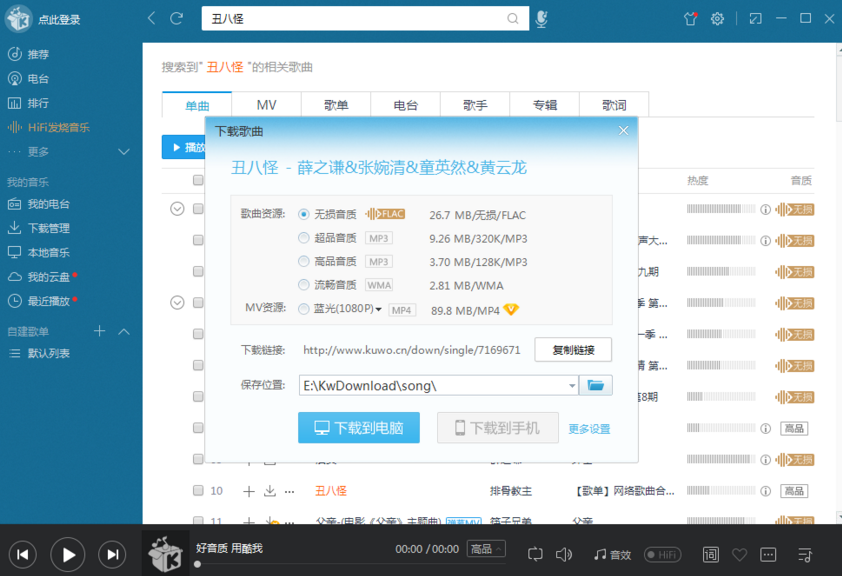Viewport: 842px width, 576px height.
Task: Expand the save location dropdown arrow
Action: 572,385
